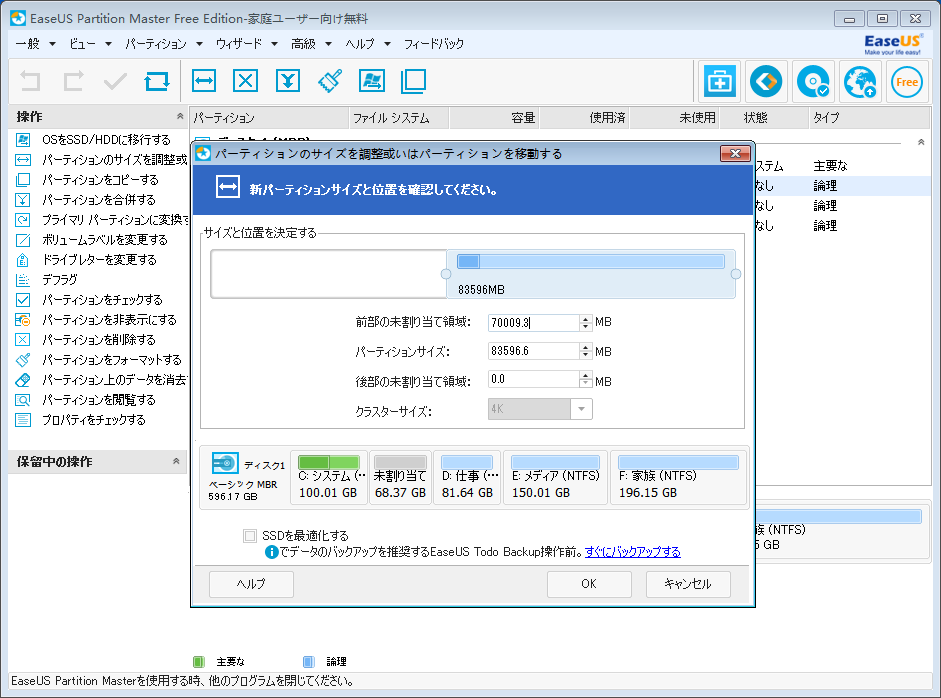
Task: Open the すぐにバックアップする link
Action: click(x=633, y=552)
